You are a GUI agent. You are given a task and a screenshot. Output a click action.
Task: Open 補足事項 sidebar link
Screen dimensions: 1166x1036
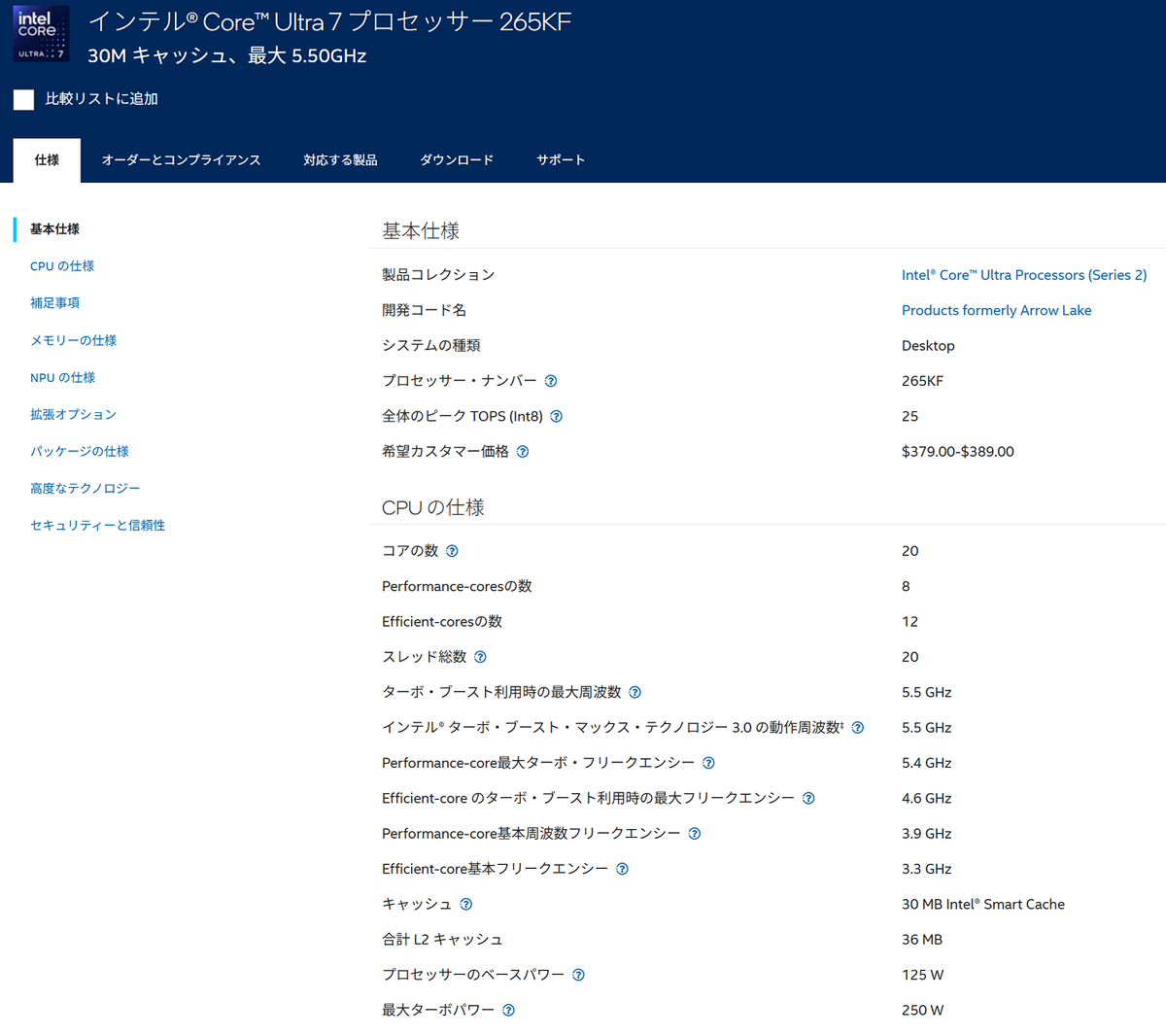[x=54, y=303]
